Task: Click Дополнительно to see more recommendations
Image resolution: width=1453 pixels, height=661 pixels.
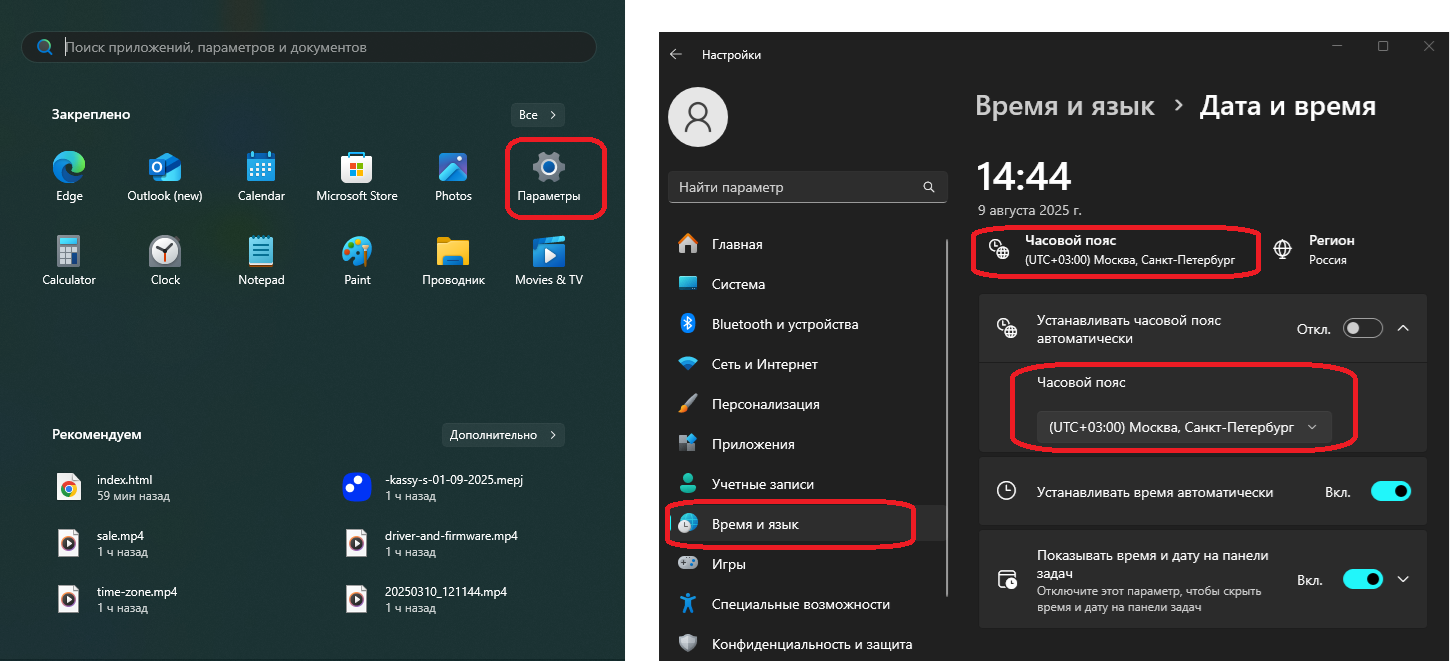Action: [503, 435]
